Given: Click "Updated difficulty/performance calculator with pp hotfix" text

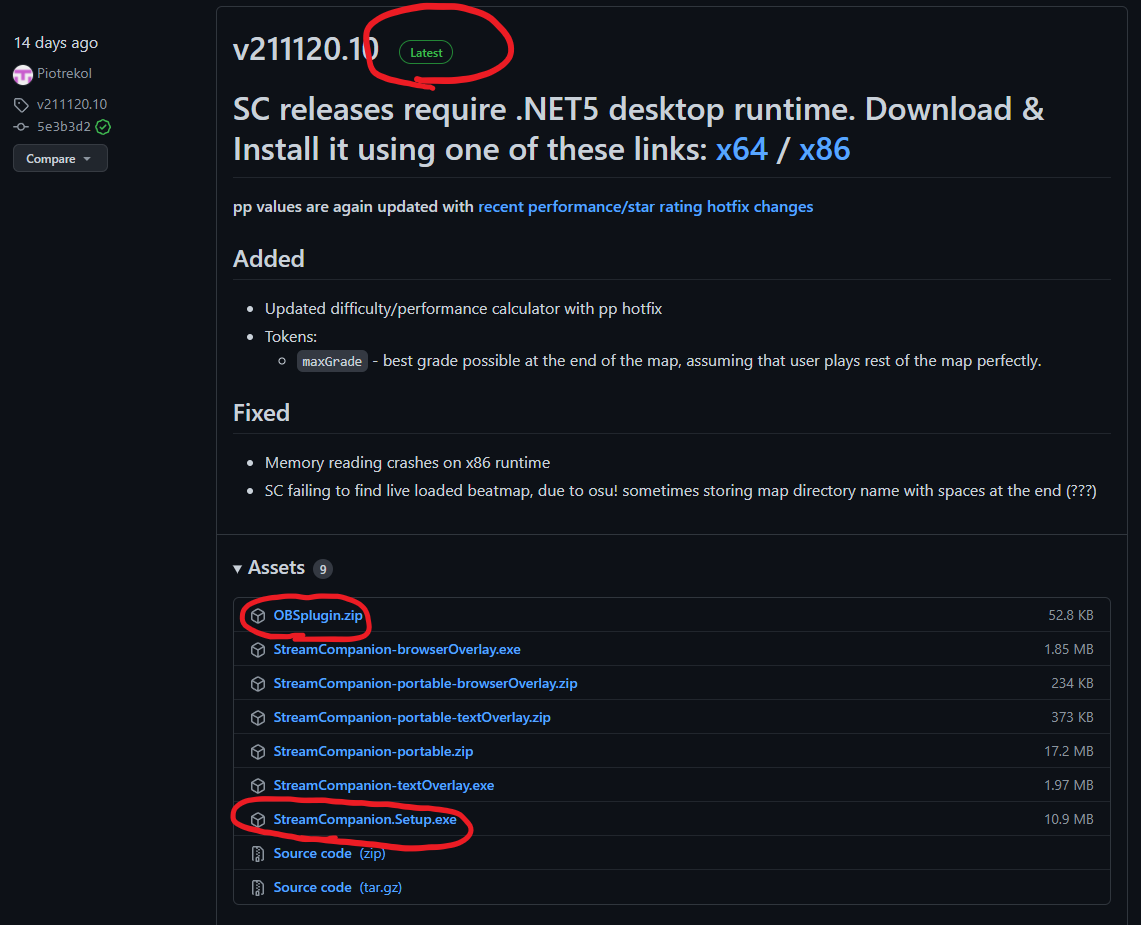Looking at the screenshot, I should (464, 309).
